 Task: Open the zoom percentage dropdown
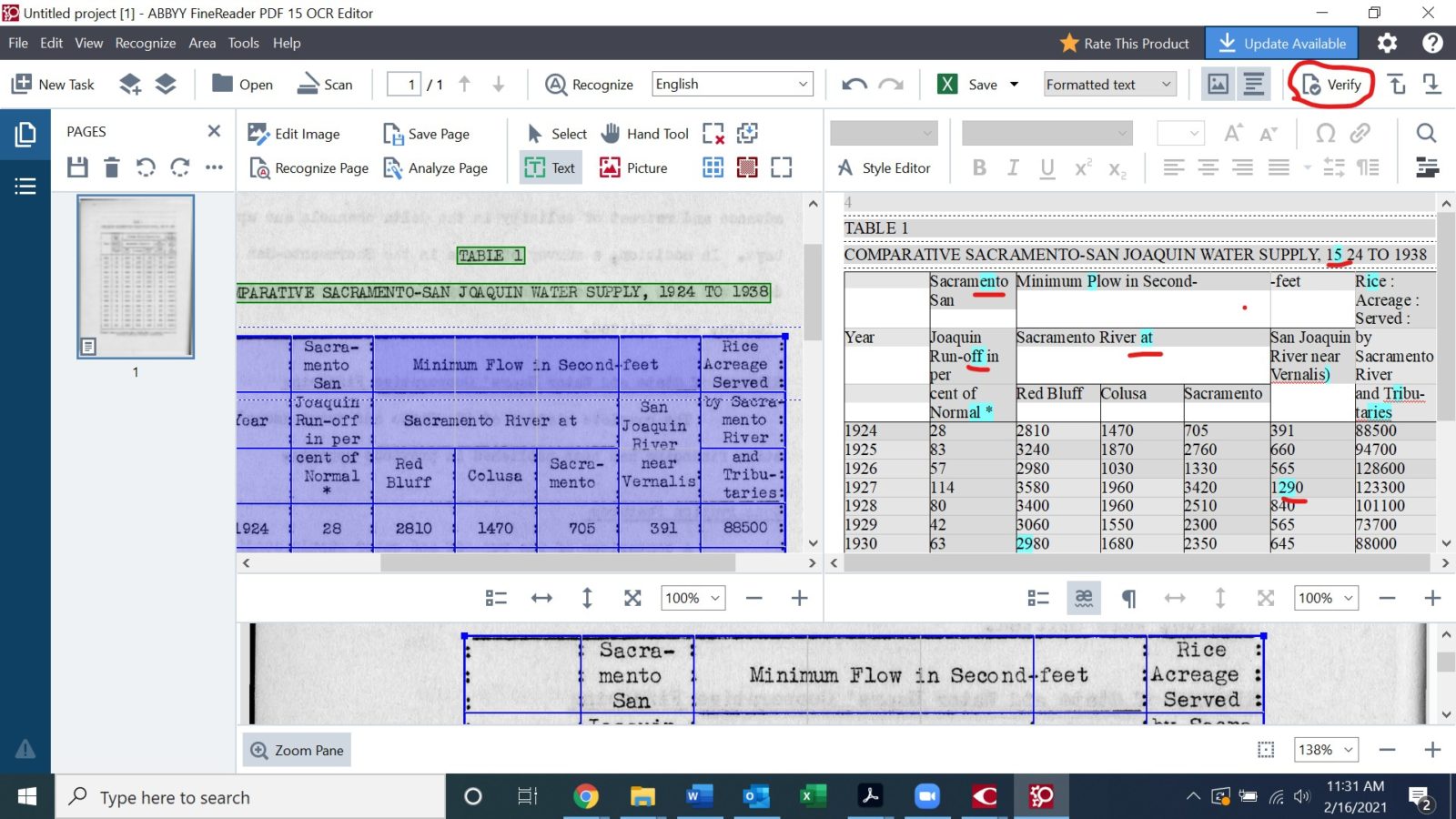[x=692, y=598]
